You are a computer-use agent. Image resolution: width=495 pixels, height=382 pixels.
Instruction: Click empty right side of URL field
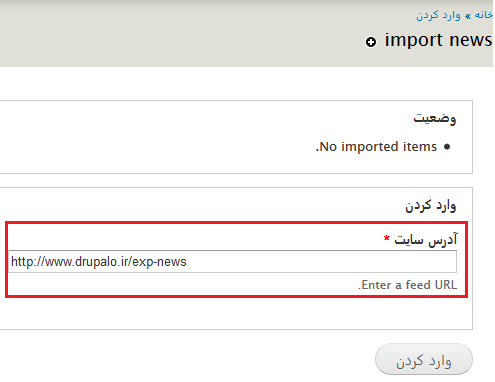pos(320,262)
